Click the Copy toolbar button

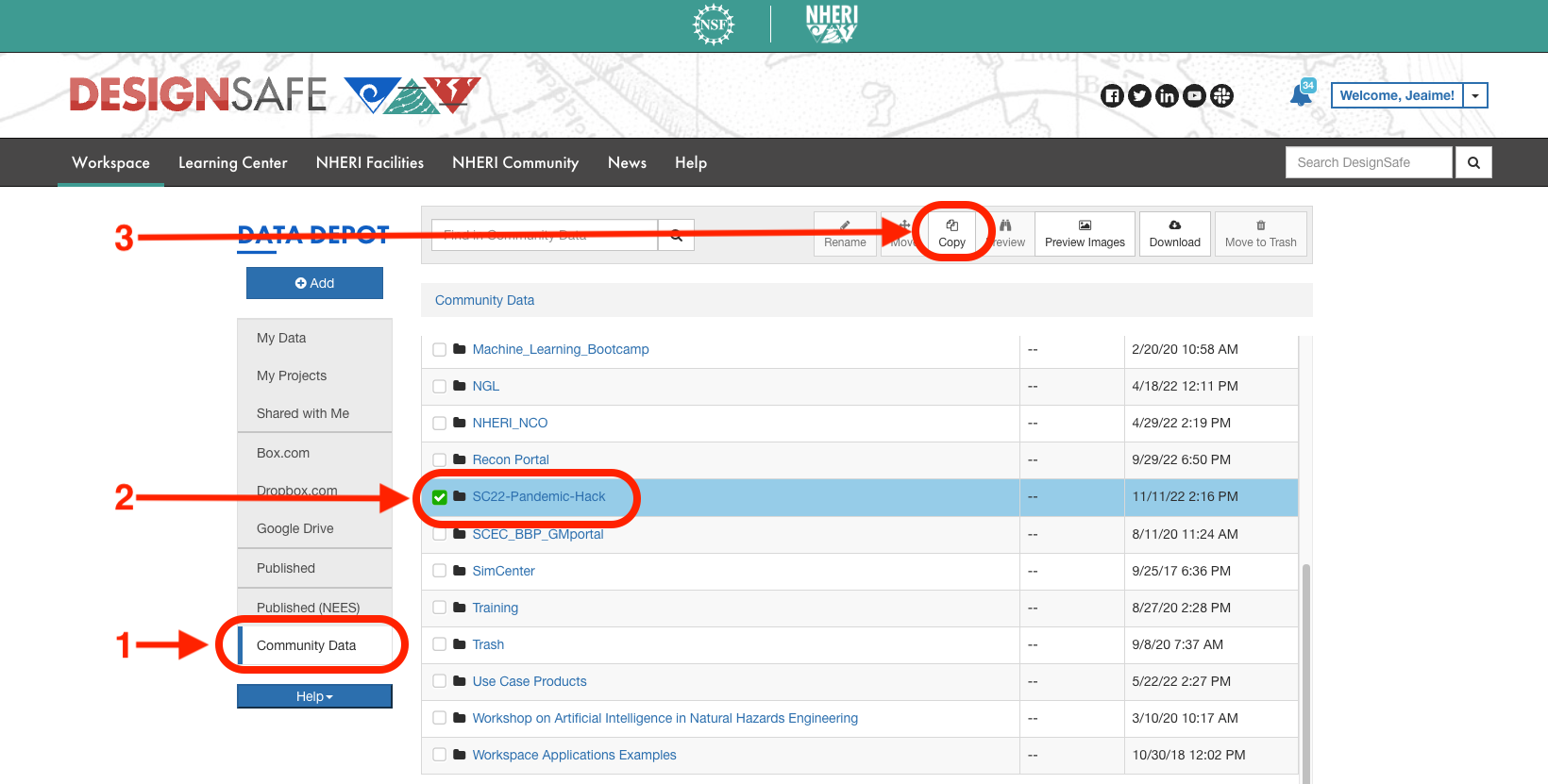point(951,234)
